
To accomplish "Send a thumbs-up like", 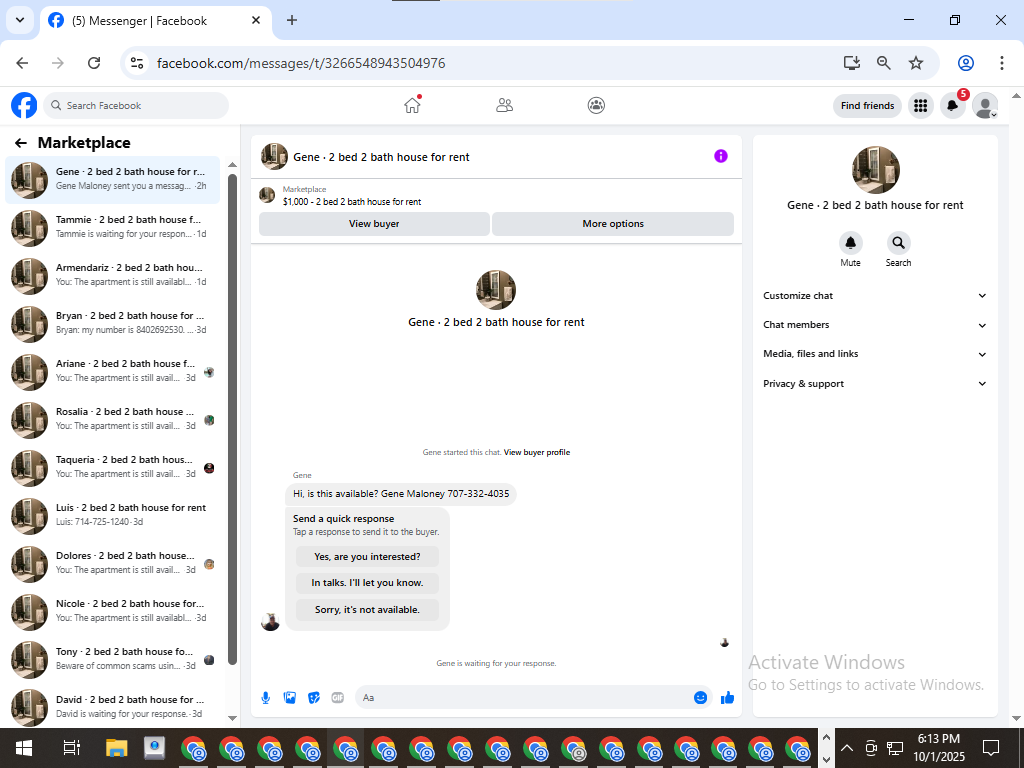I will 728,697.
